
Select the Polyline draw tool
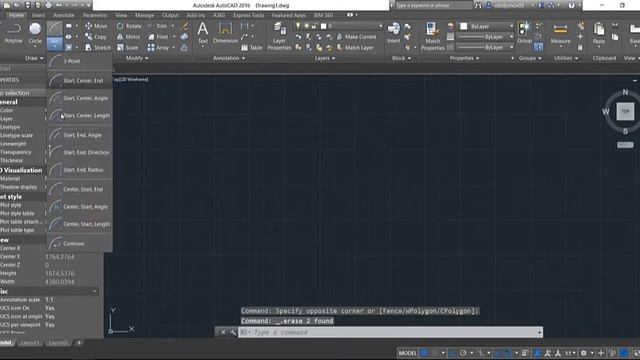pyautogui.click(x=13, y=33)
